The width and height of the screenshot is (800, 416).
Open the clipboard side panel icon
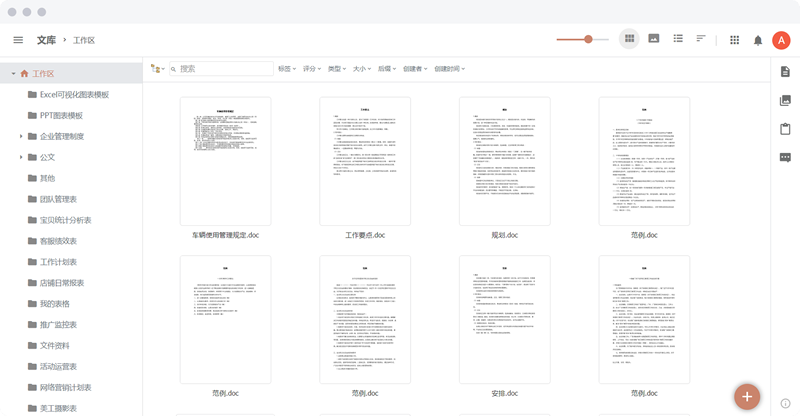click(785, 129)
